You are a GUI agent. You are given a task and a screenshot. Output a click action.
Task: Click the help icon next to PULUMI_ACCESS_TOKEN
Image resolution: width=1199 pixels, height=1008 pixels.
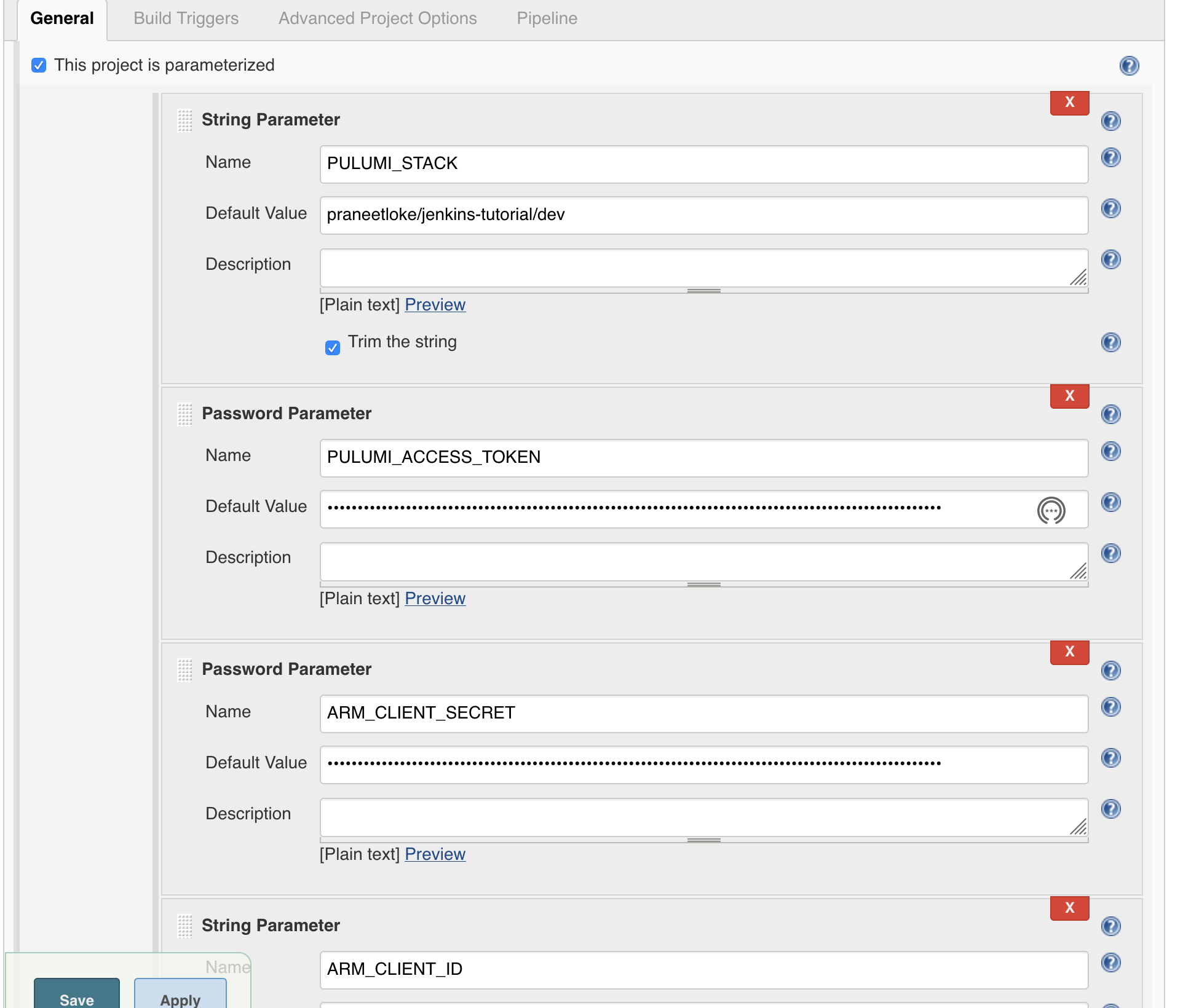1111,450
